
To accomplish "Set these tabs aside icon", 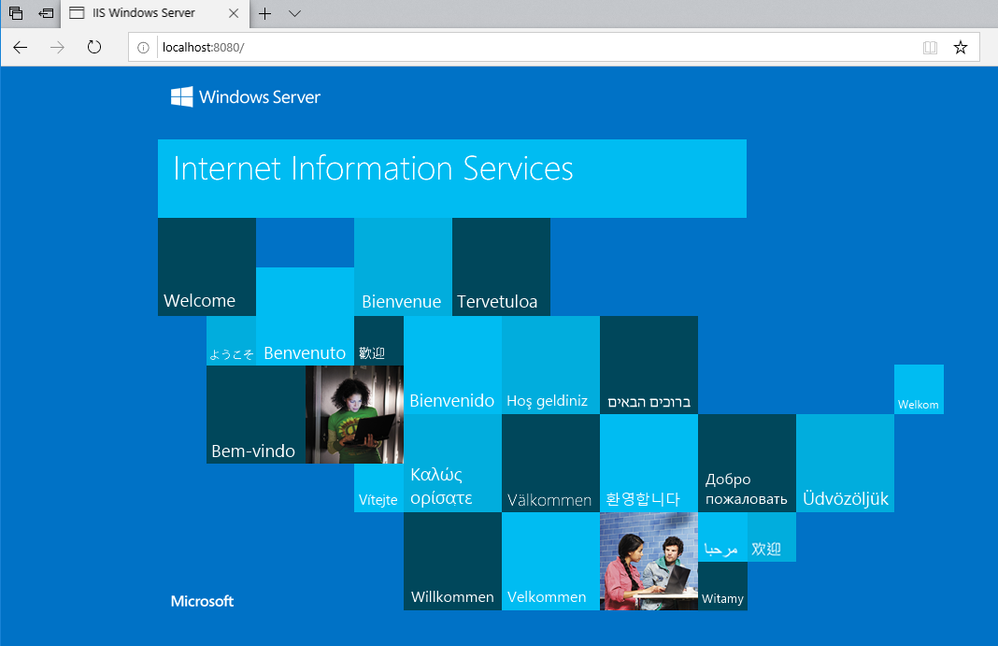I will 46,13.
